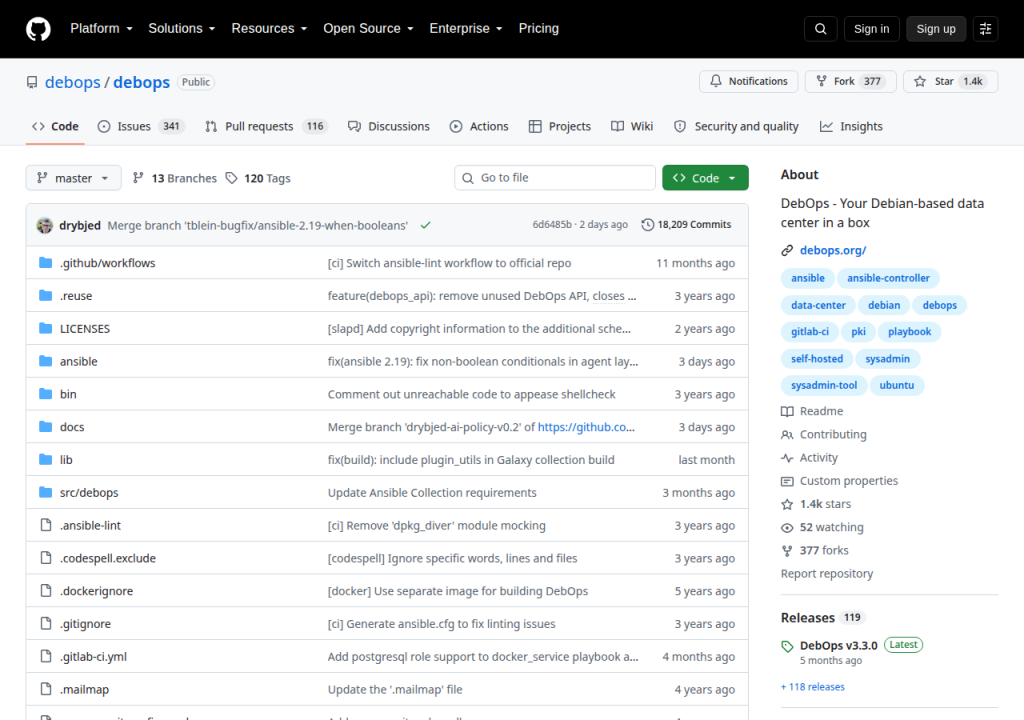Open the Discussions tab

click(389, 126)
